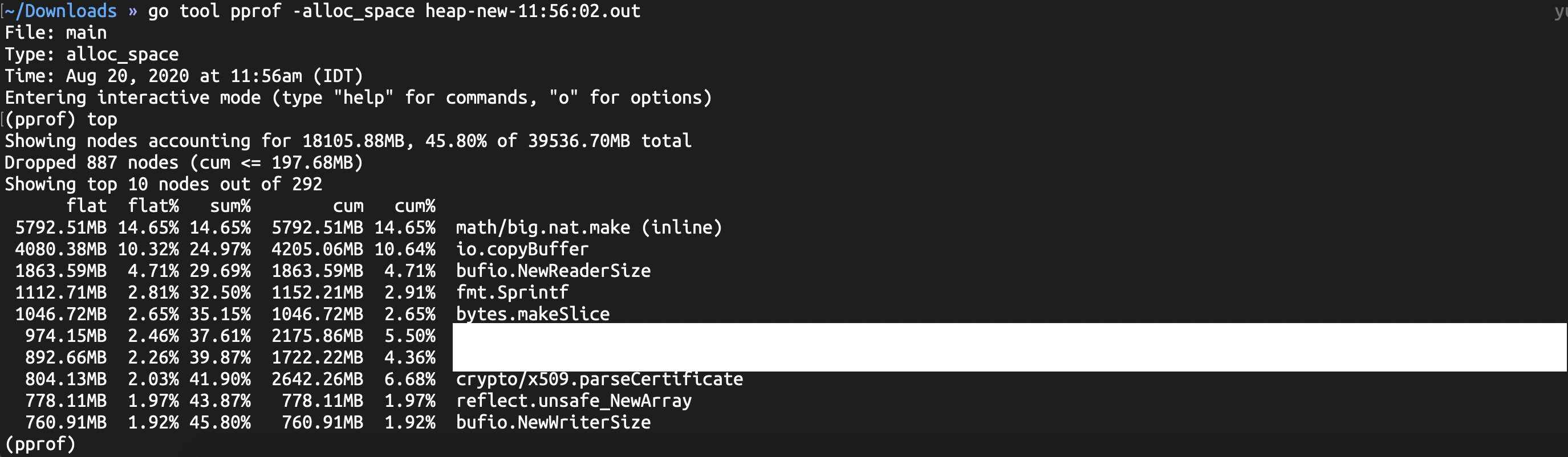Select bufio.NewWriterSize at the bottom row
Screen dimensions: 1568x457
[553, 422]
